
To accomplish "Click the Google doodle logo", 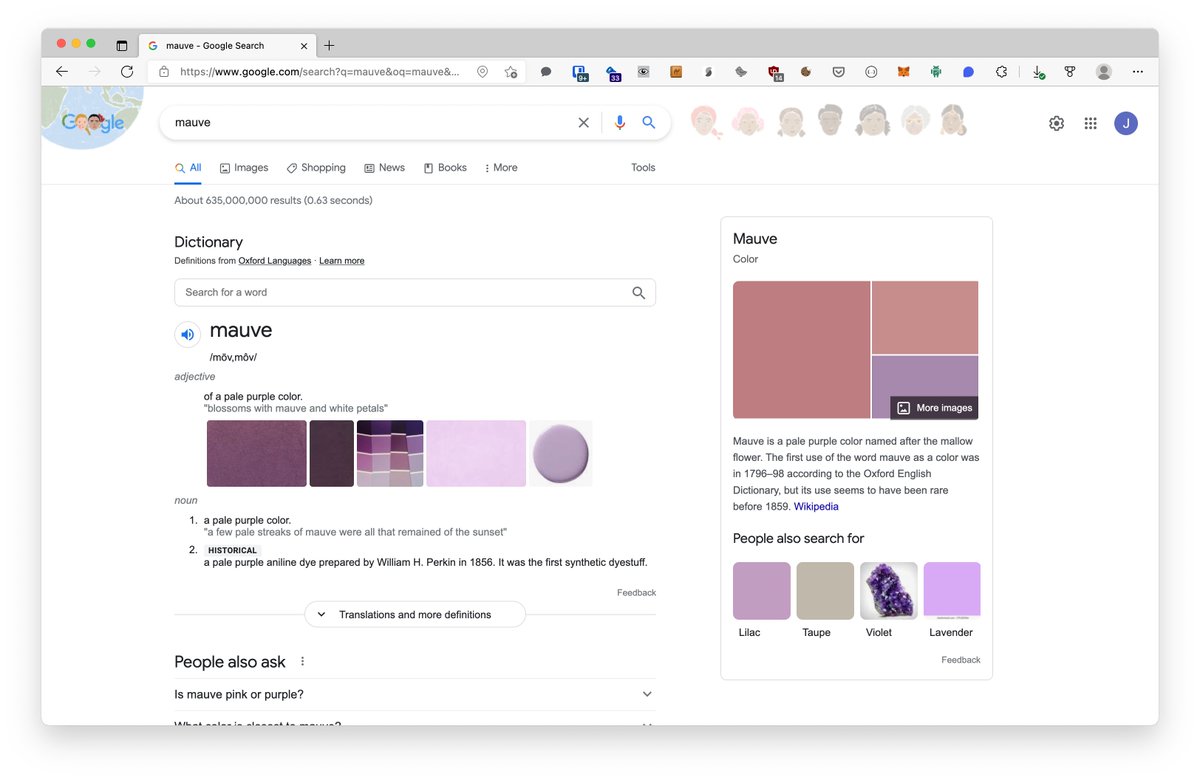I will 93,120.
